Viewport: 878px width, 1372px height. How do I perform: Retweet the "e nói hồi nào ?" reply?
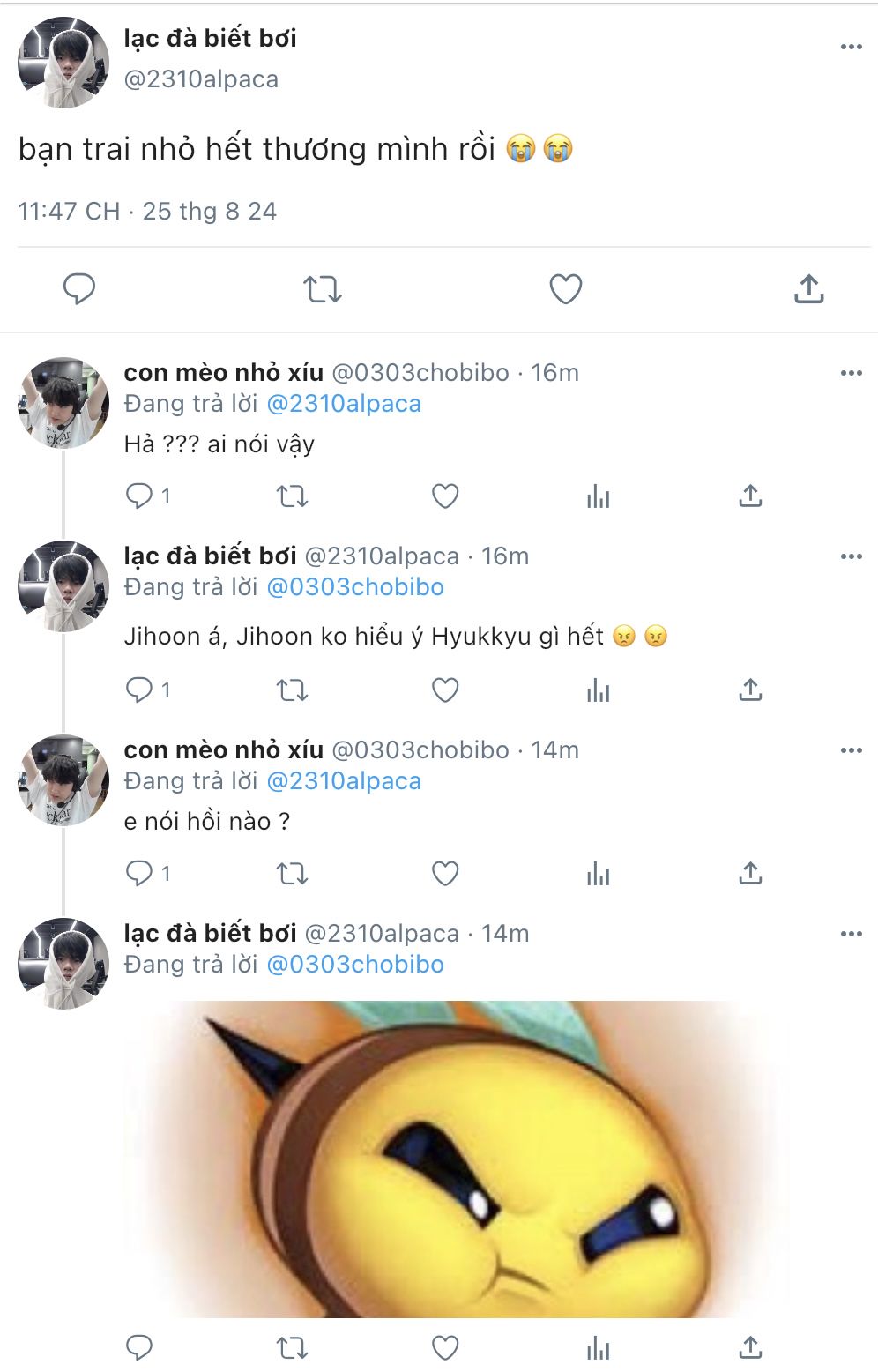[292, 874]
